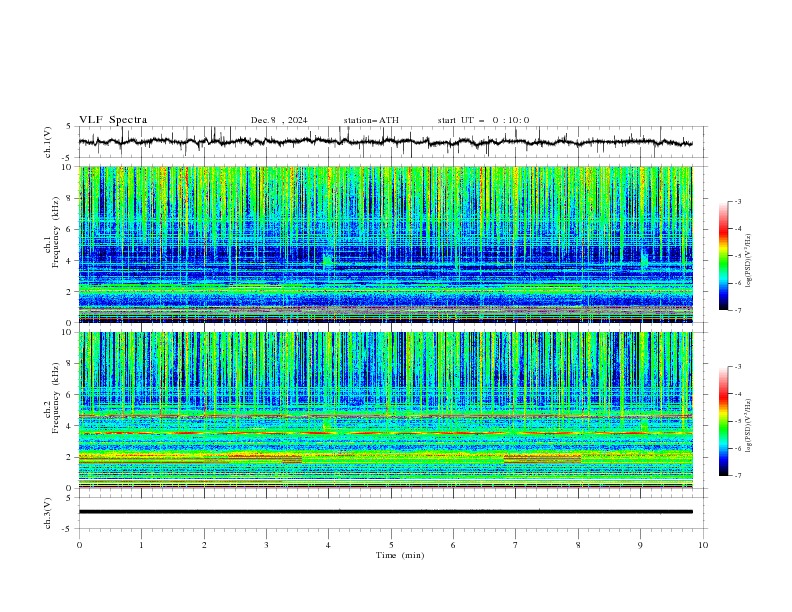This screenshot has height=612, width=792.
Task: Click the upper ch.1 PSD color bar
Action: pyautogui.click(x=724, y=256)
